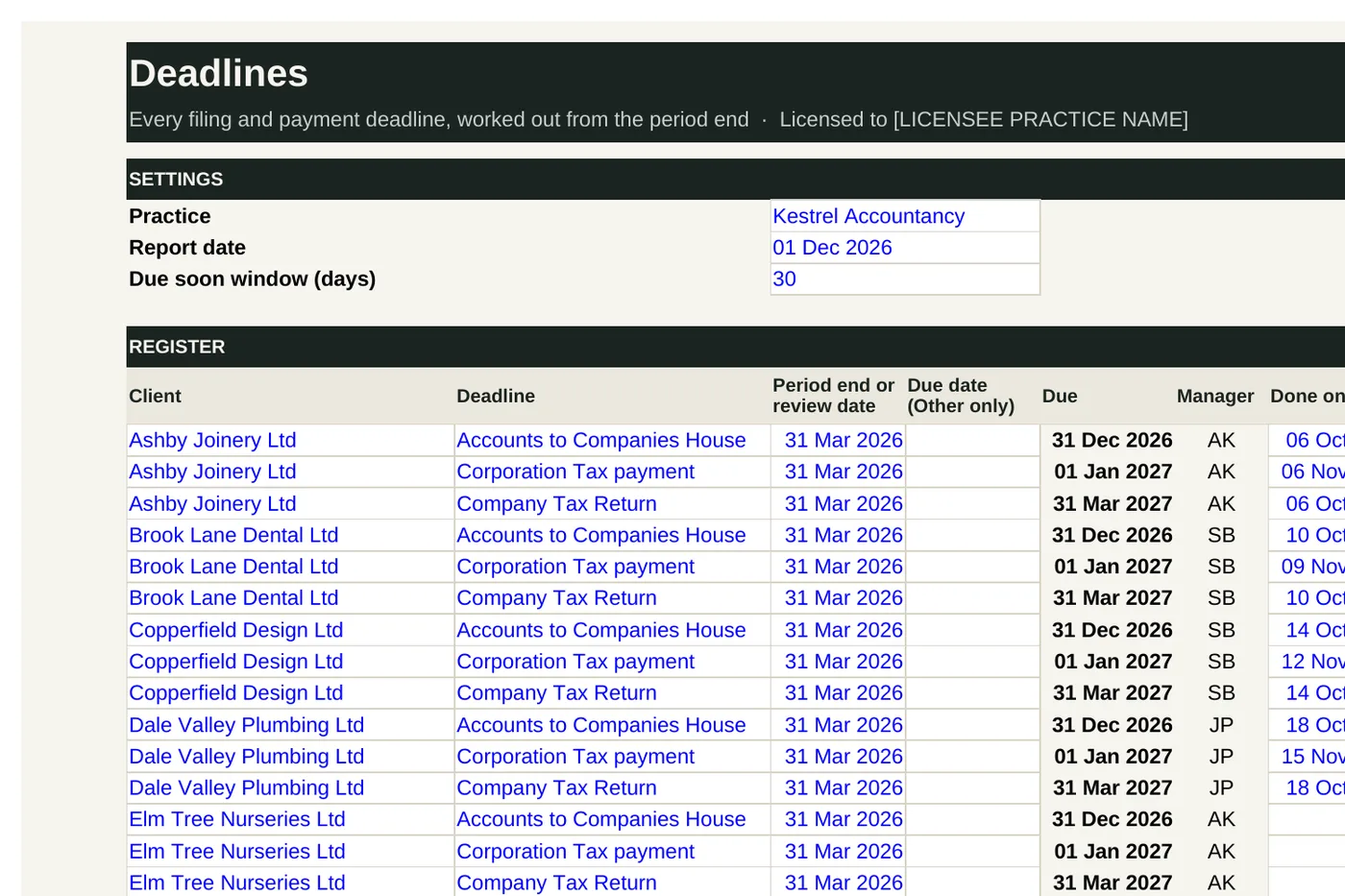The height and width of the screenshot is (896, 1345).
Task: Select the Practice settings label
Action: tap(170, 216)
